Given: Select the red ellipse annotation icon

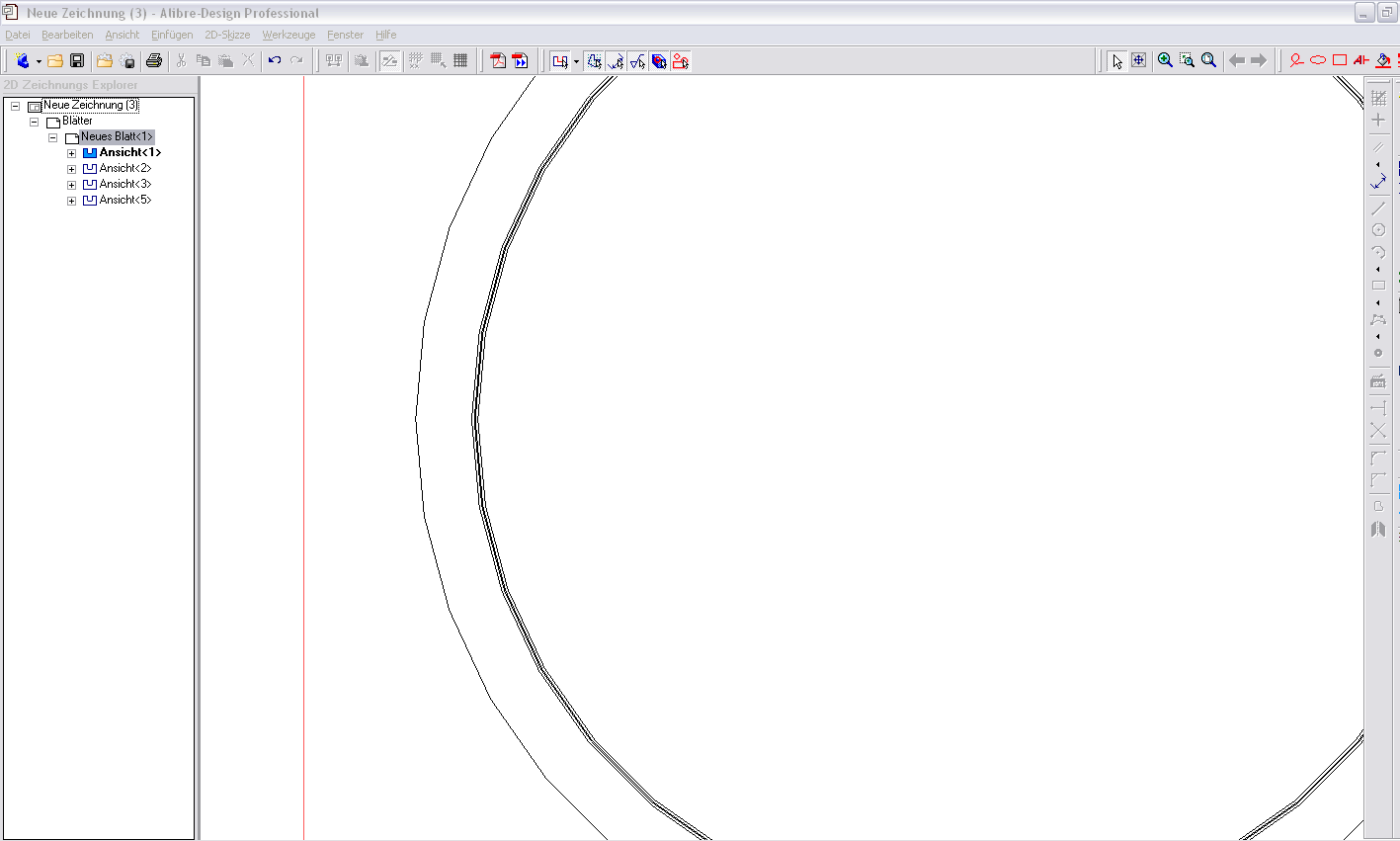Looking at the screenshot, I should pyautogui.click(x=1318, y=60).
